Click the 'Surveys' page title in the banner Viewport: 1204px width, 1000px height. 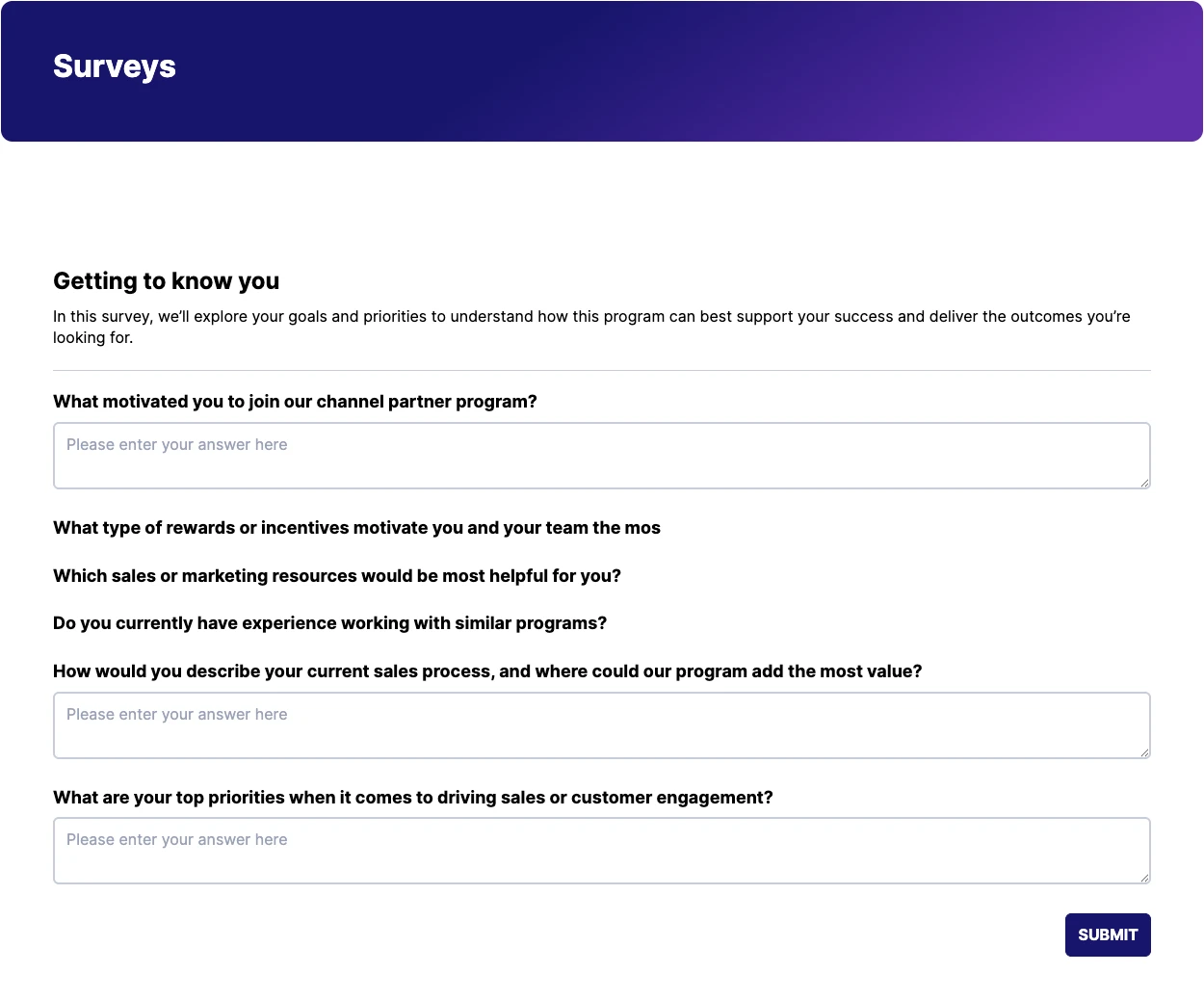tap(115, 66)
